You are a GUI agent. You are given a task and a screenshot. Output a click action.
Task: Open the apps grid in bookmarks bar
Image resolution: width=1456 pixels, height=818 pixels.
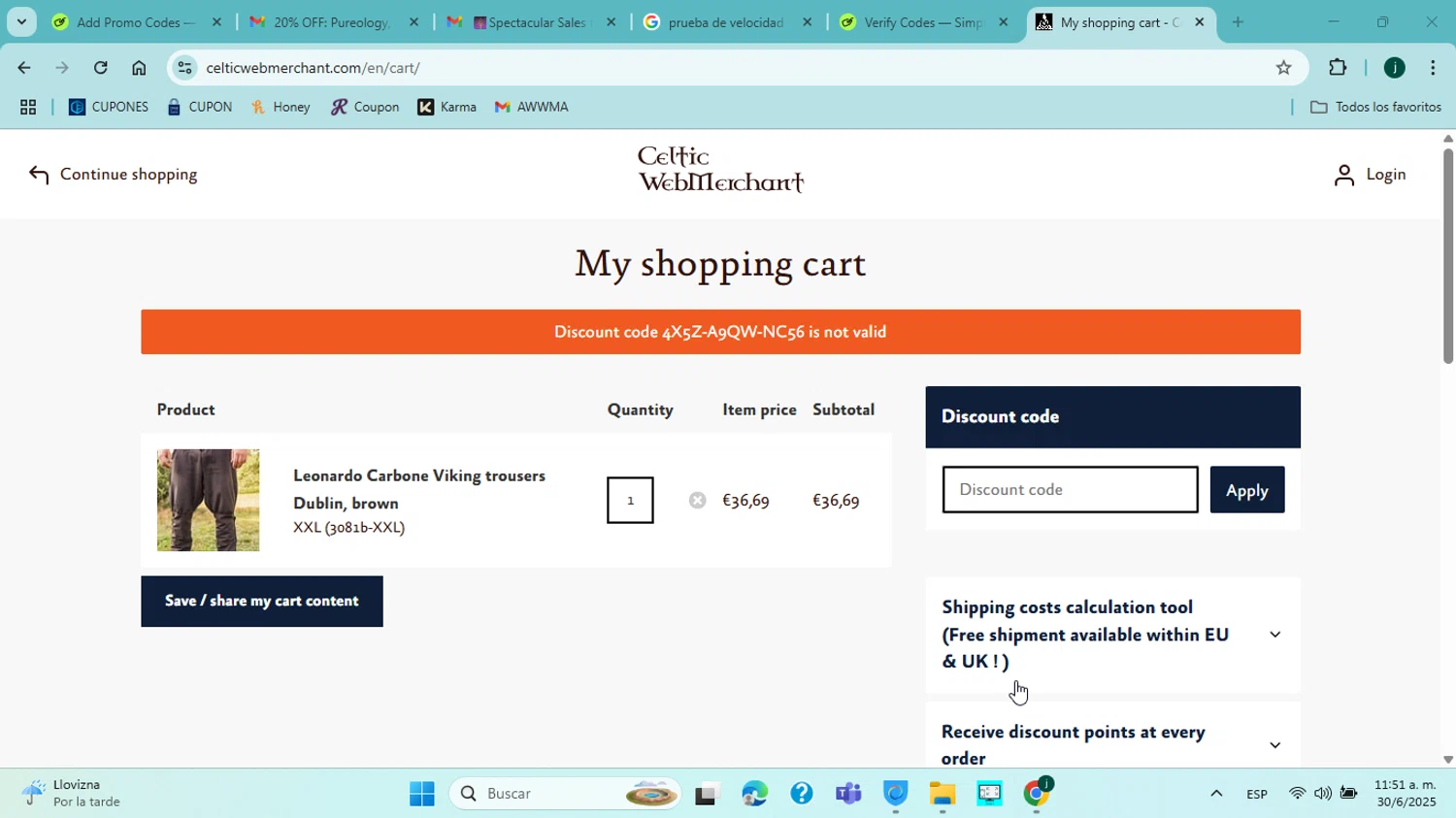point(28,108)
